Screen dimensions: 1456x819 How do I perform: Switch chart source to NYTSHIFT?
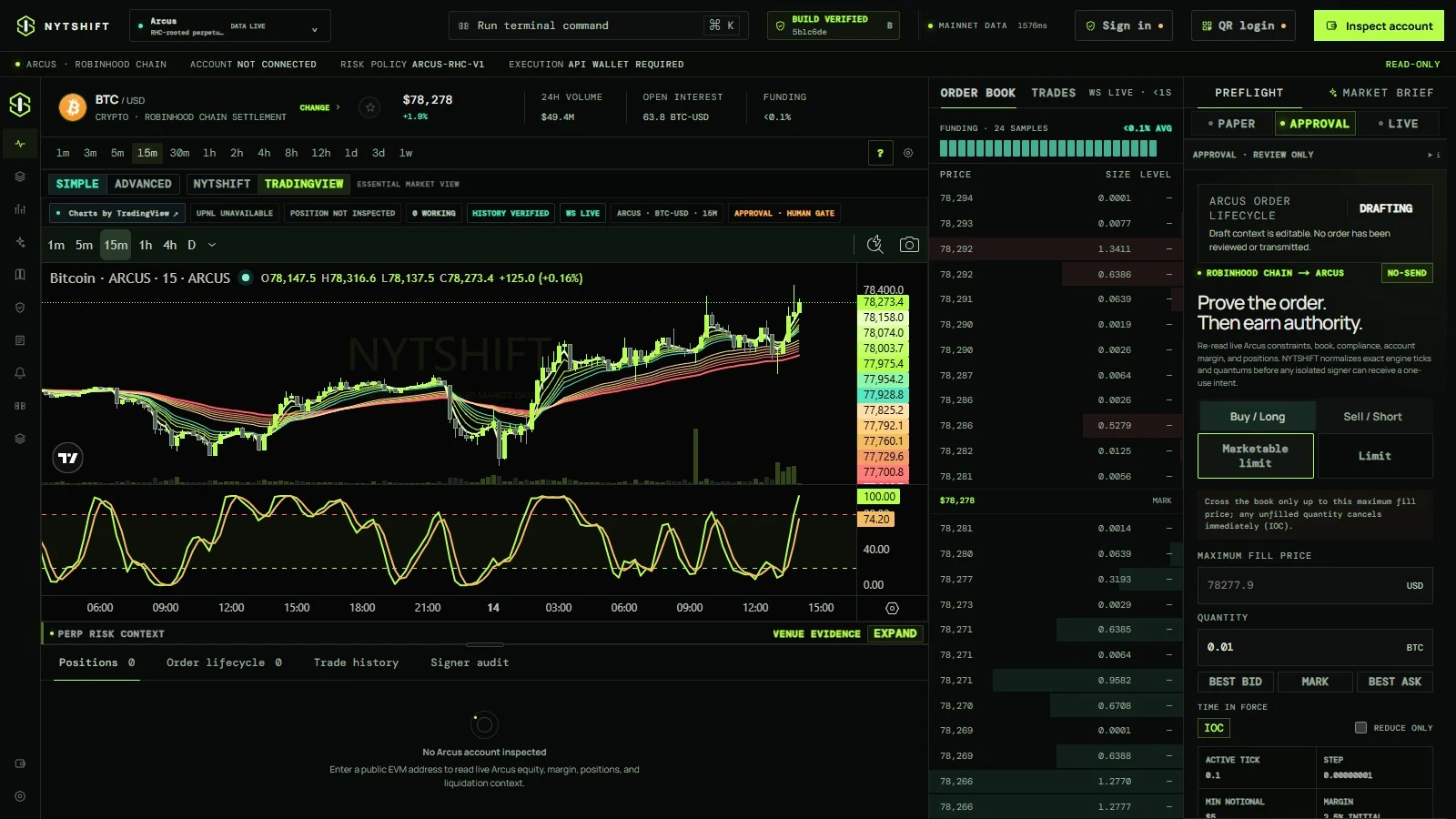tap(221, 184)
